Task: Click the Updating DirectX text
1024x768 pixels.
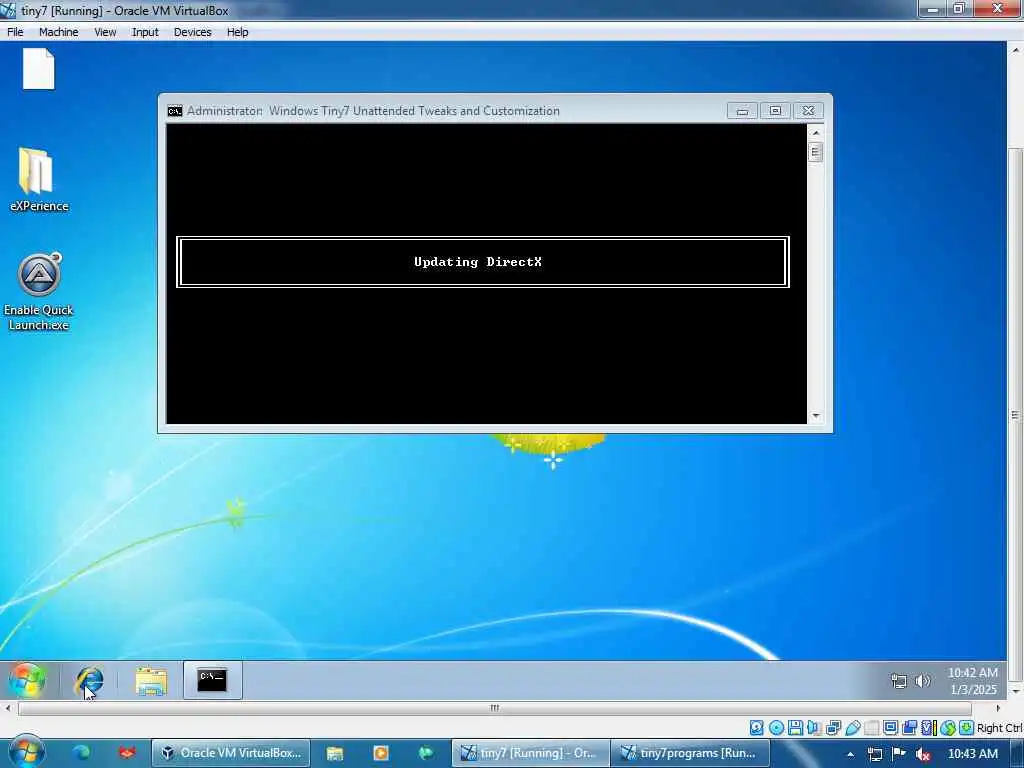Action: pyautogui.click(x=477, y=262)
